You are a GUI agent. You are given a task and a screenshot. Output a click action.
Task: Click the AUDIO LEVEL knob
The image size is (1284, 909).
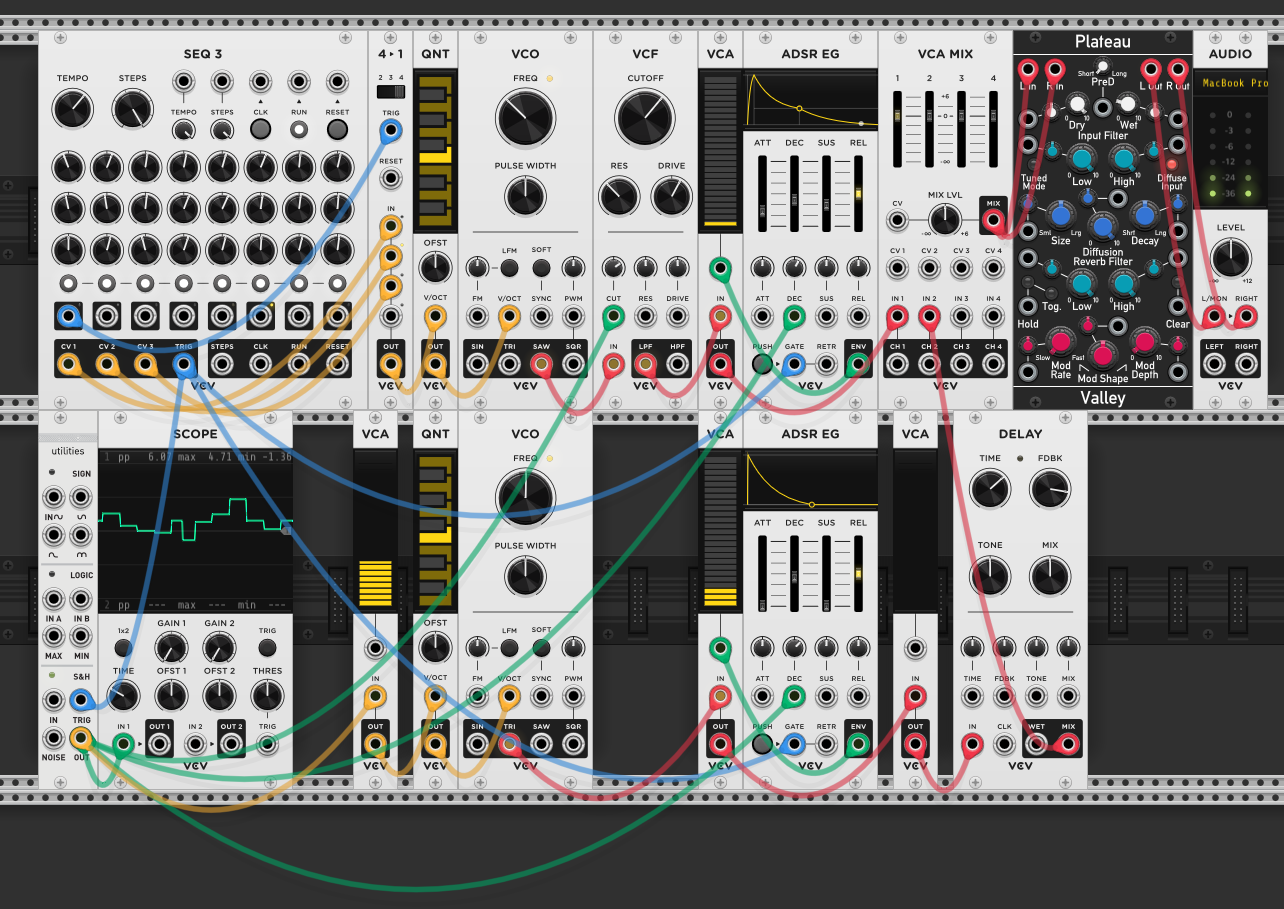click(1230, 258)
